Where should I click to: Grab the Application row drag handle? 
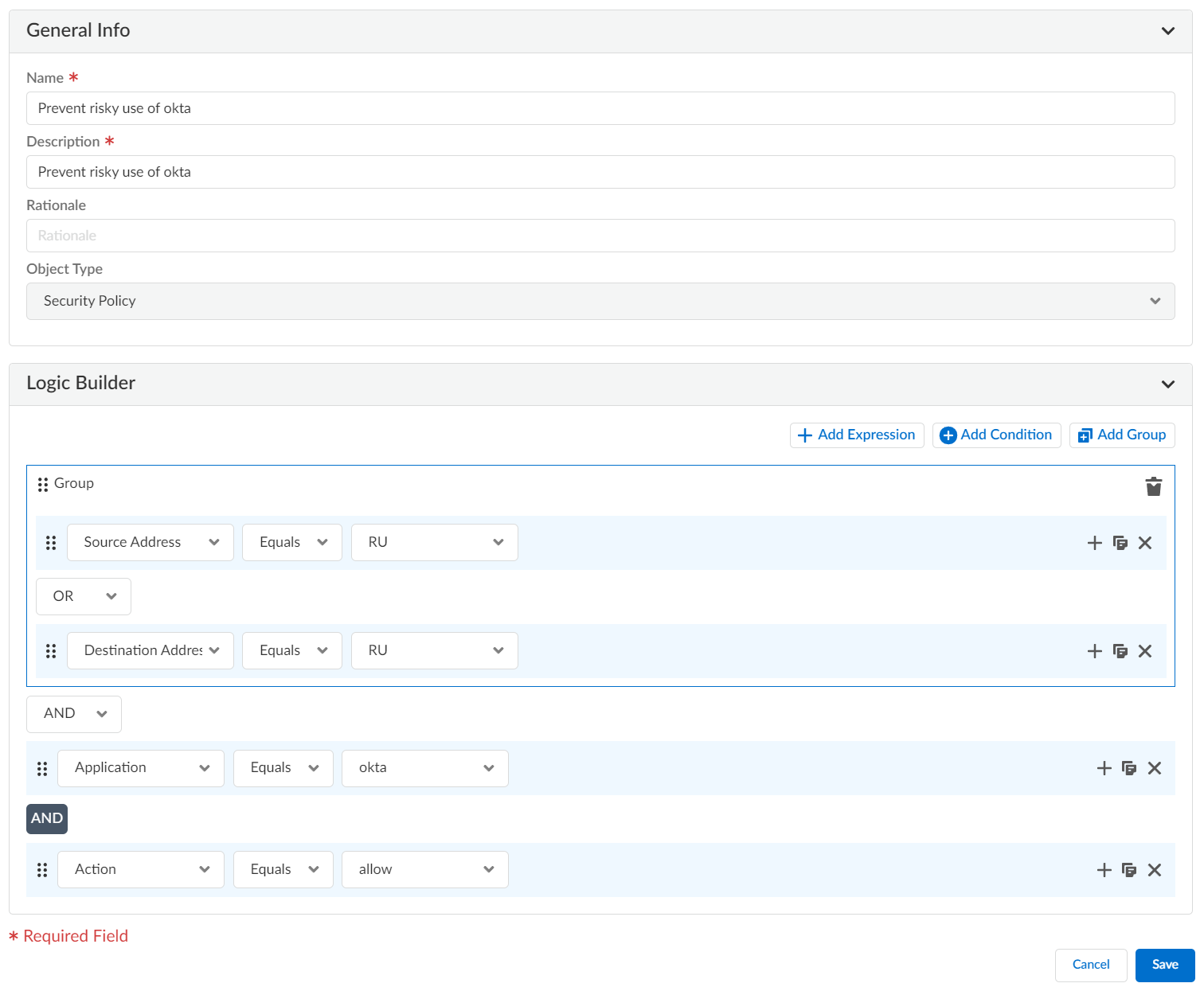[42, 768]
